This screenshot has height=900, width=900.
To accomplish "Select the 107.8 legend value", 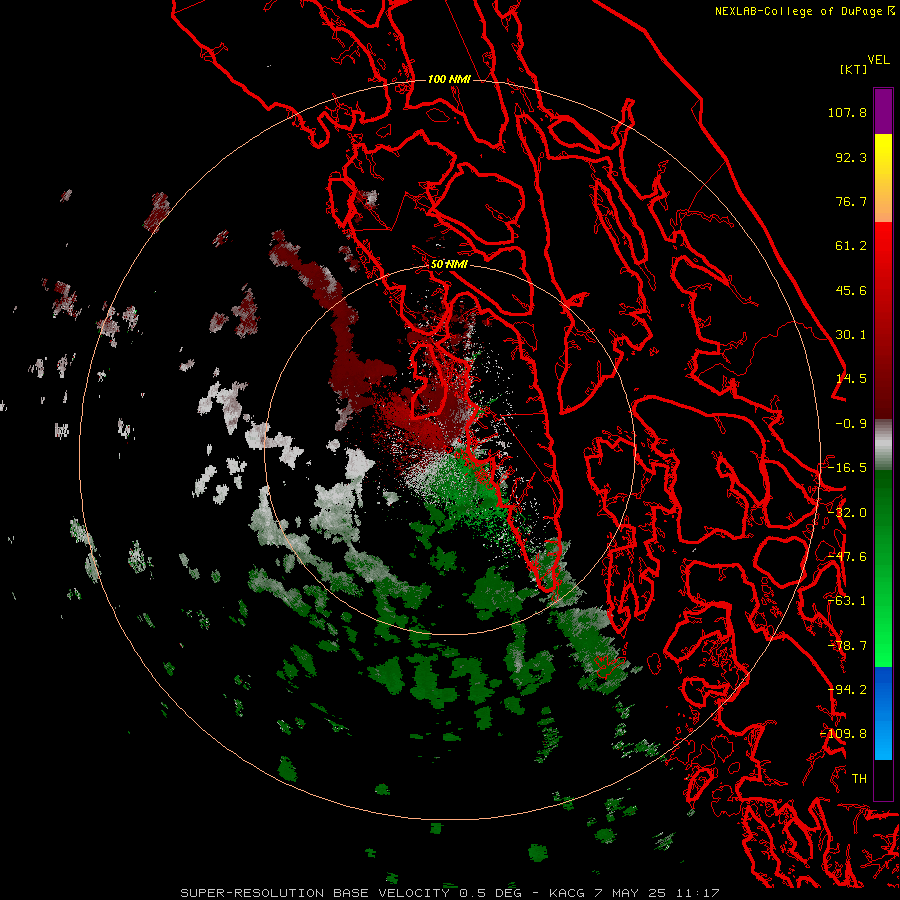I will click(x=847, y=112).
